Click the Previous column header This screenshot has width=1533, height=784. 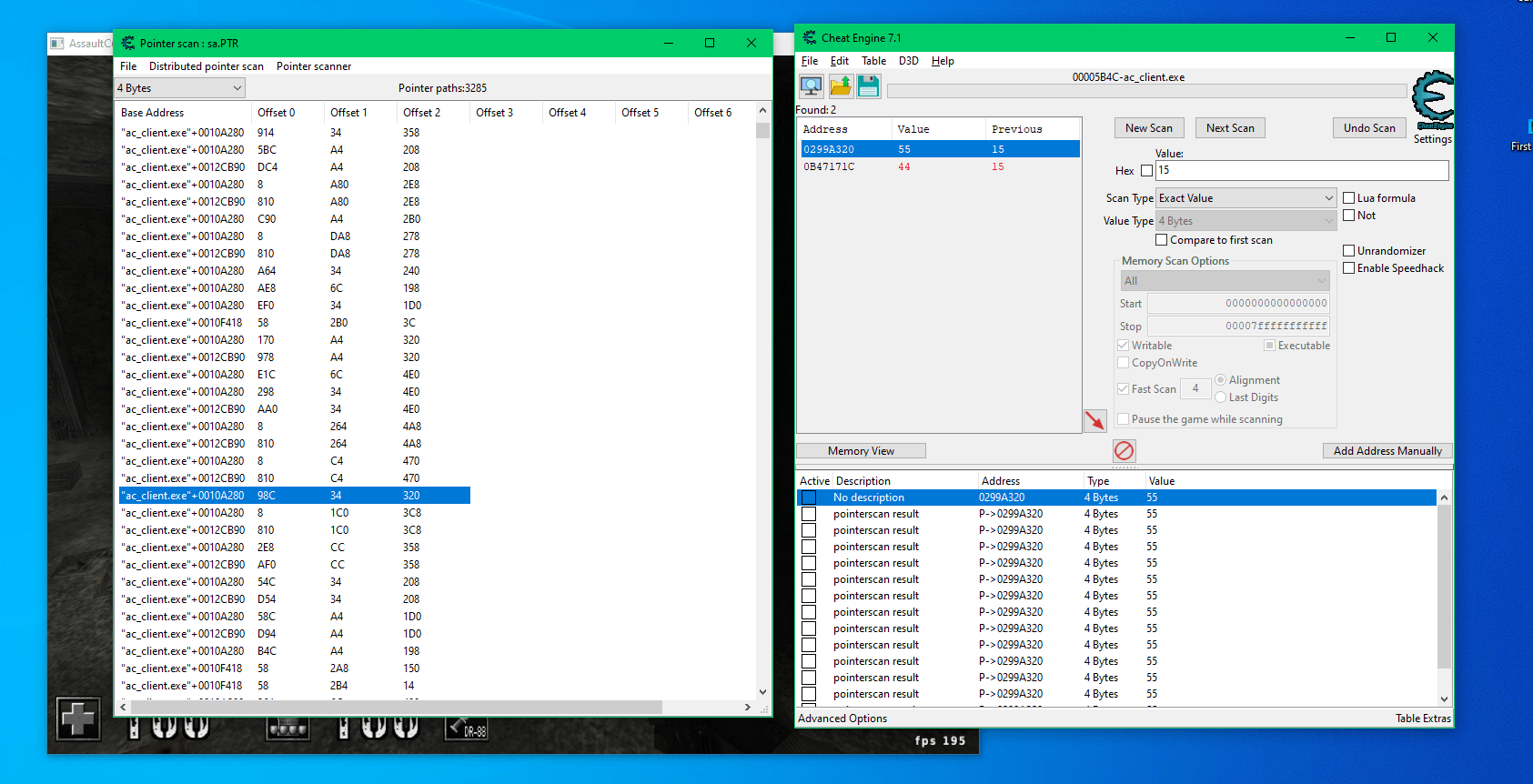point(1032,129)
